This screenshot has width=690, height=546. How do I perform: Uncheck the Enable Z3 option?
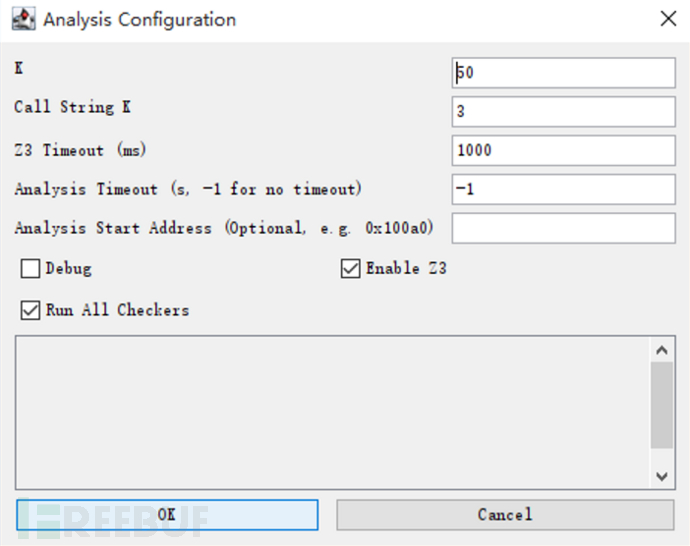[x=350, y=269]
